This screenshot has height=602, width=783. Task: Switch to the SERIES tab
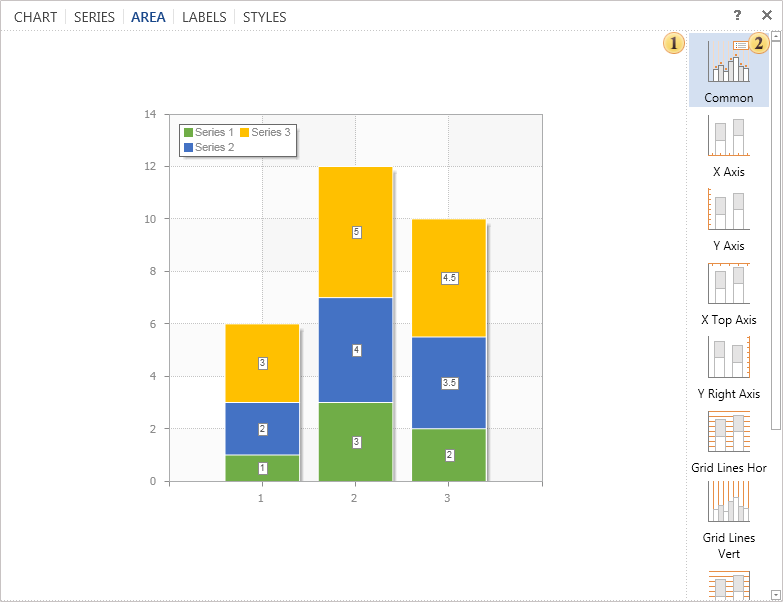pos(94,17)
